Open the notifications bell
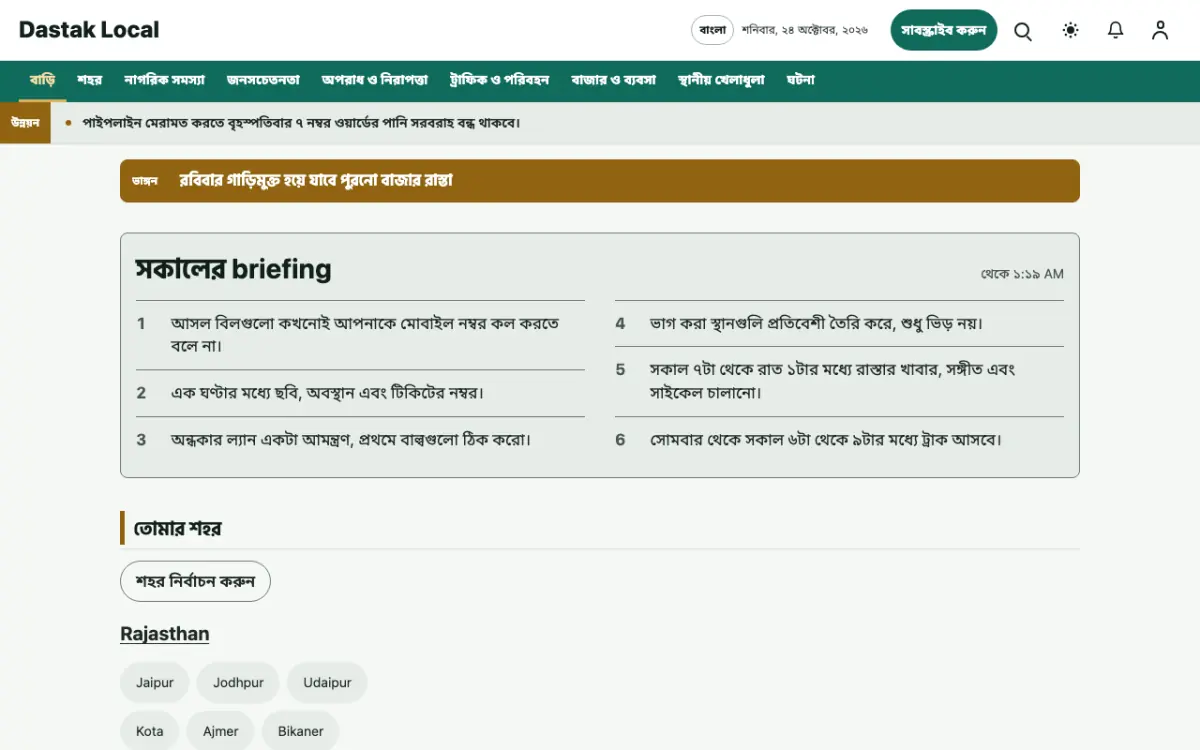 coord(1116,31)
